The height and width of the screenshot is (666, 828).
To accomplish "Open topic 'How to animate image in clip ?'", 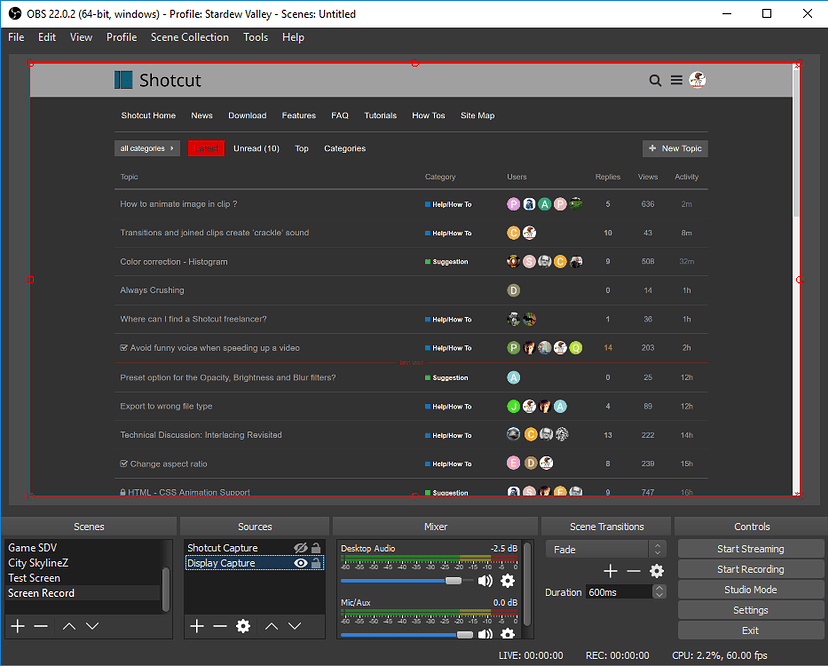I will (x=178, y=204).
